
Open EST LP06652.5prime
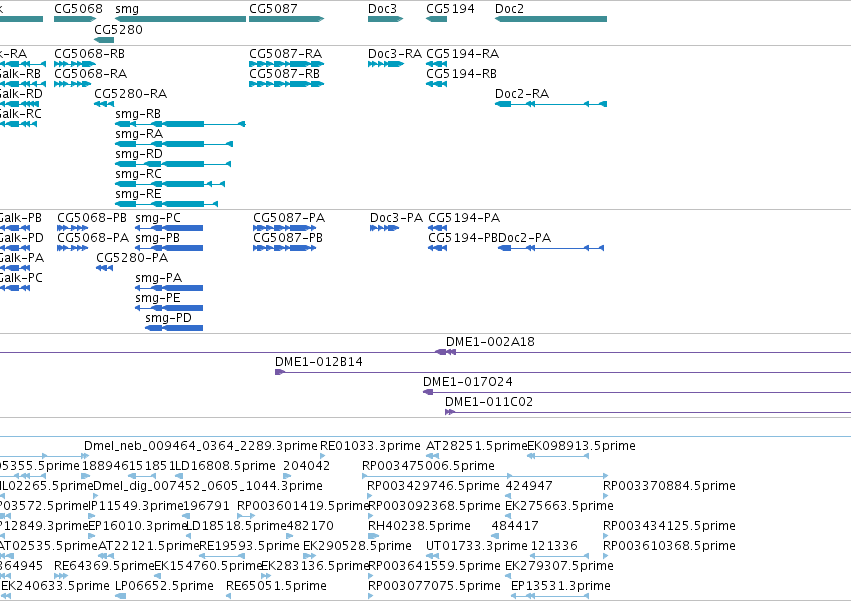(164, 586)
